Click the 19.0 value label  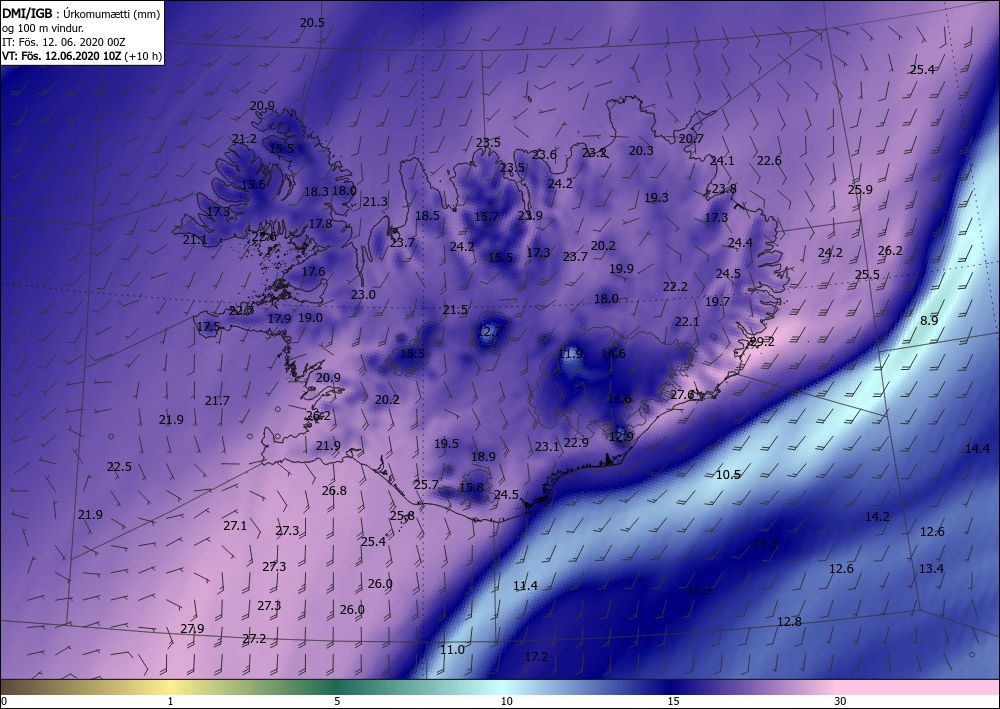pos(311,317)
